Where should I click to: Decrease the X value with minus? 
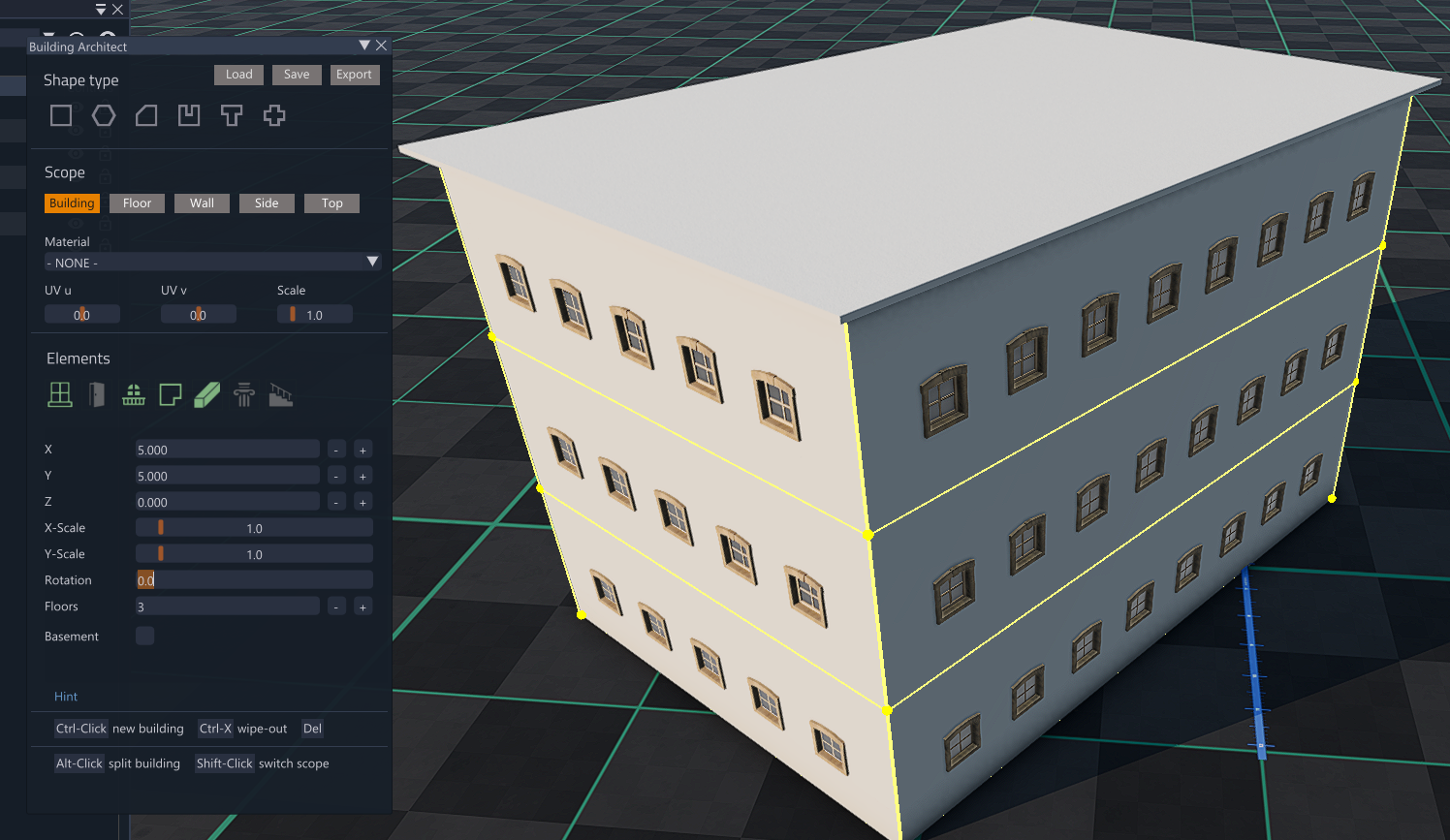[x=336, y=450]
